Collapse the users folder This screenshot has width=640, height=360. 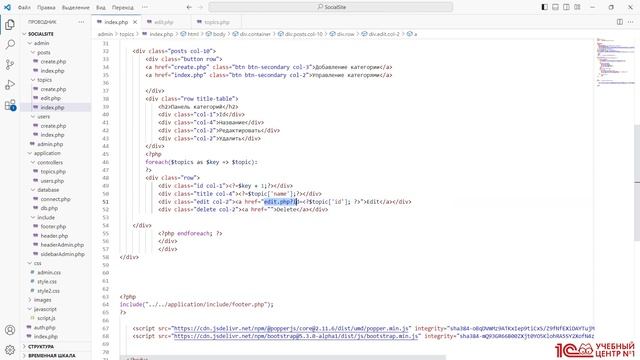[44, 117]
